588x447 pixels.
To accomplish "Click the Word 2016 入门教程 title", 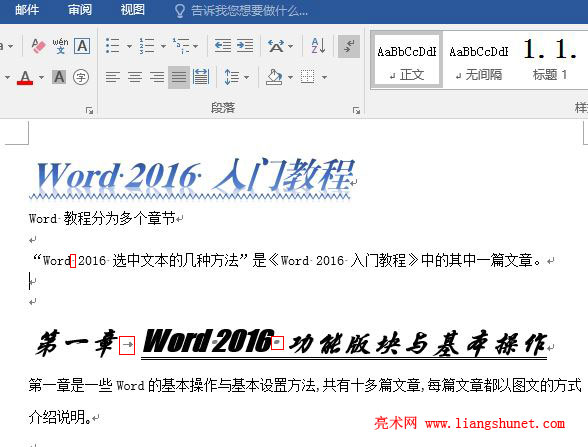I will tap(195, 175).
